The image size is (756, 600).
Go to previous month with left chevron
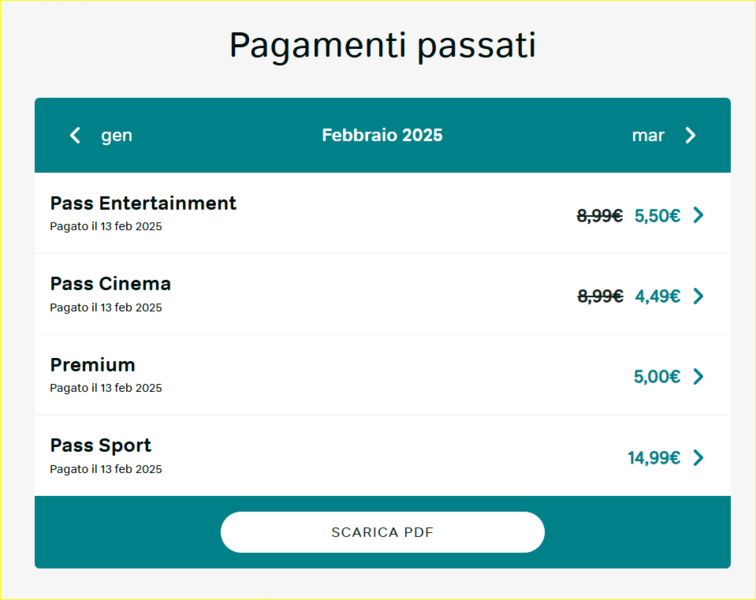75,135
